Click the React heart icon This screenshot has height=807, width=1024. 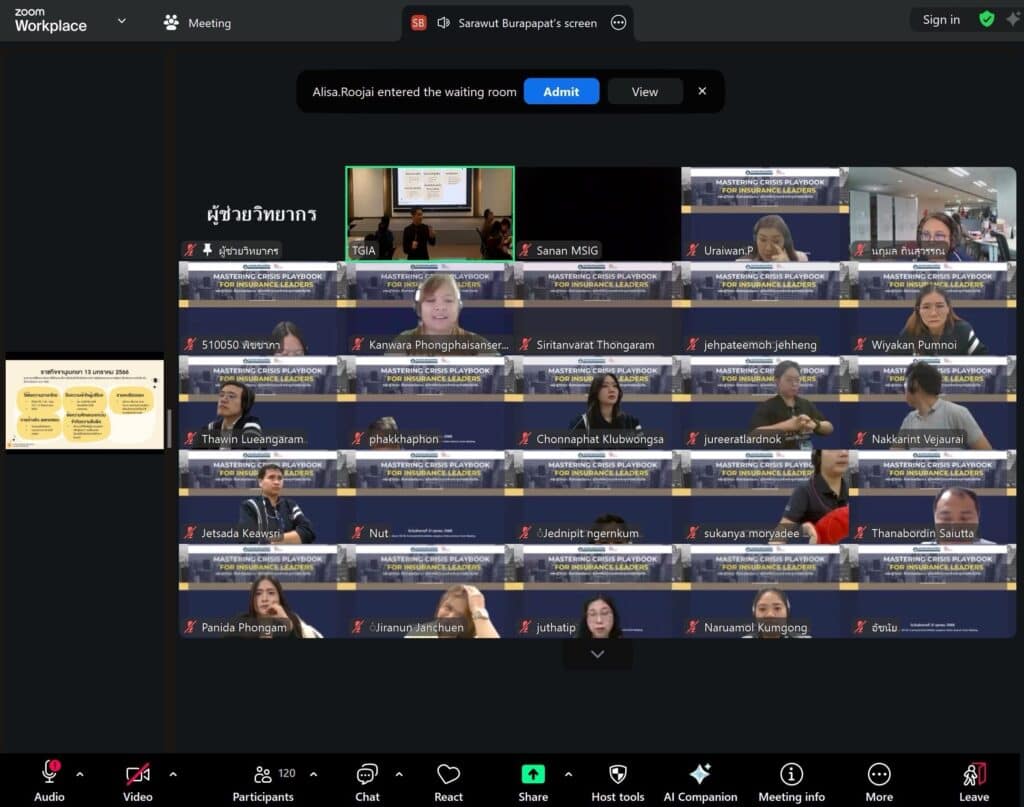pyautogui.click(x=448, y=774)
